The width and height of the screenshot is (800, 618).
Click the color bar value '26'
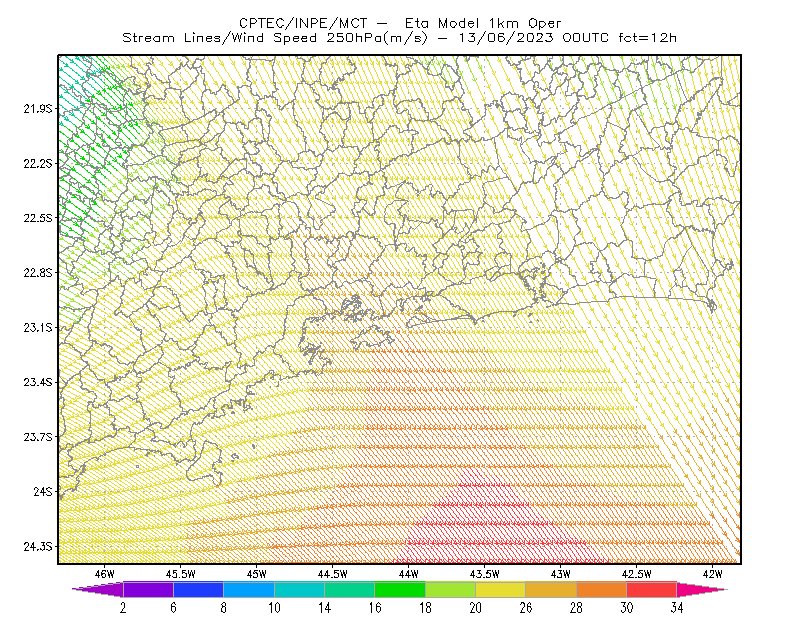(x=526, y=608)
